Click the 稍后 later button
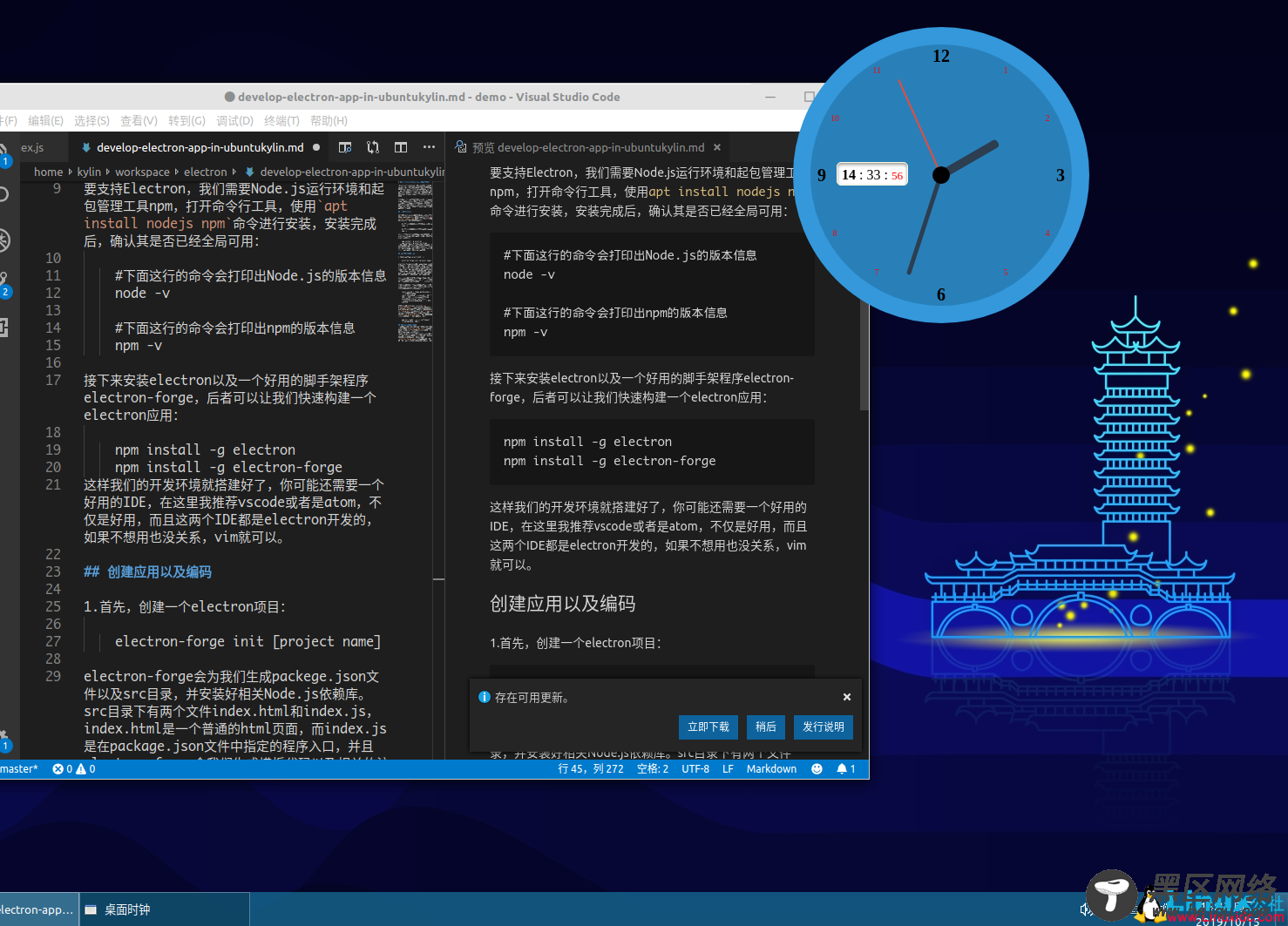Image resolution: width=1288 pixels, height=926 pixels. [766, 727]
